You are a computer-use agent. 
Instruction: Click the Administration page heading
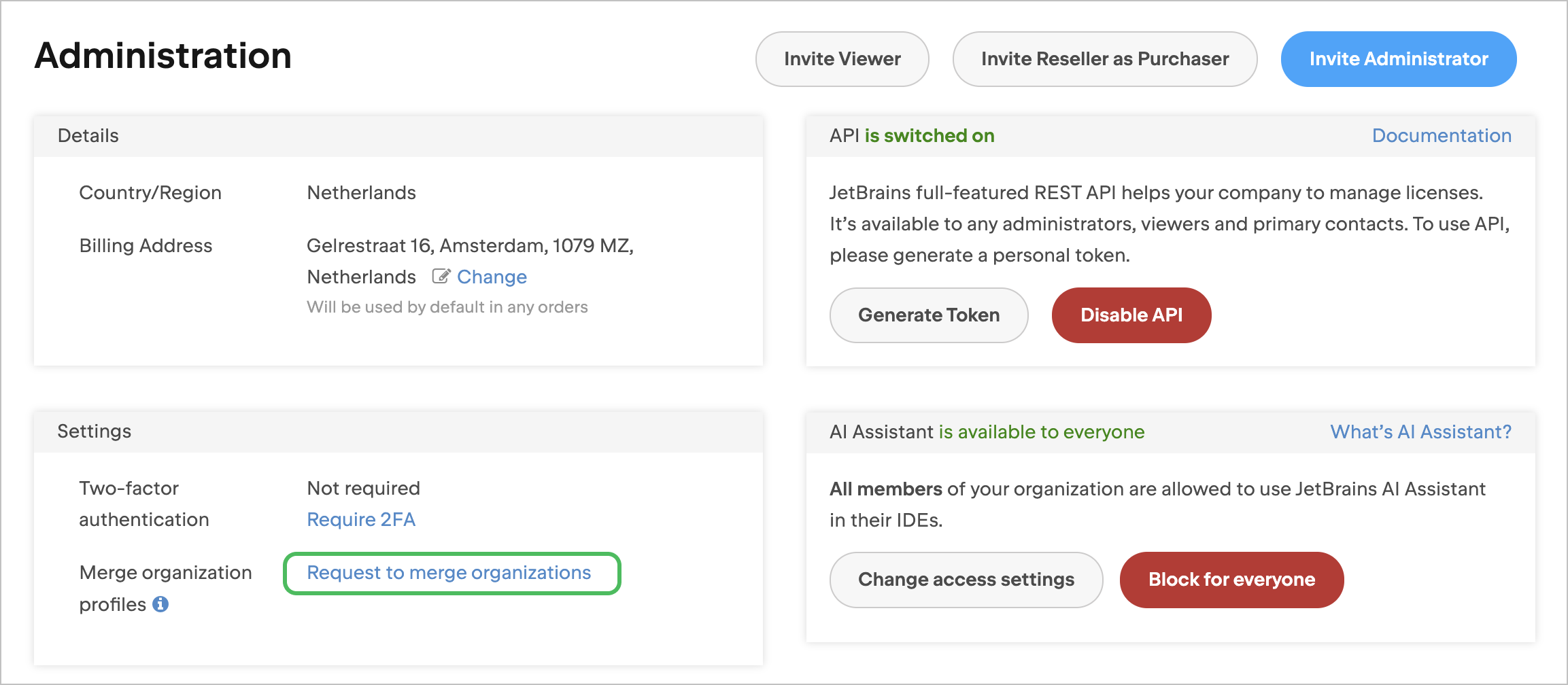[163, 56]
